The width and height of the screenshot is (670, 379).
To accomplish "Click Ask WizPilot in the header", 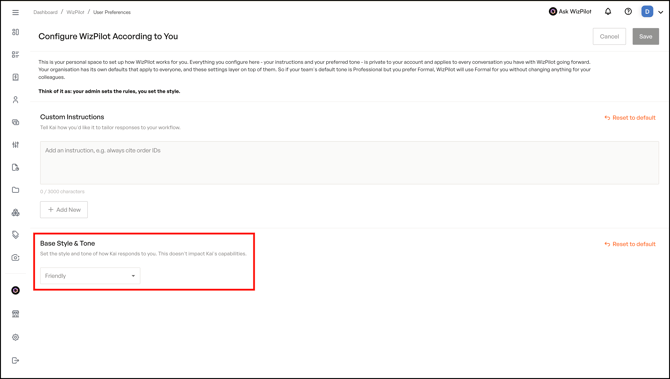I will pos(570,12).
